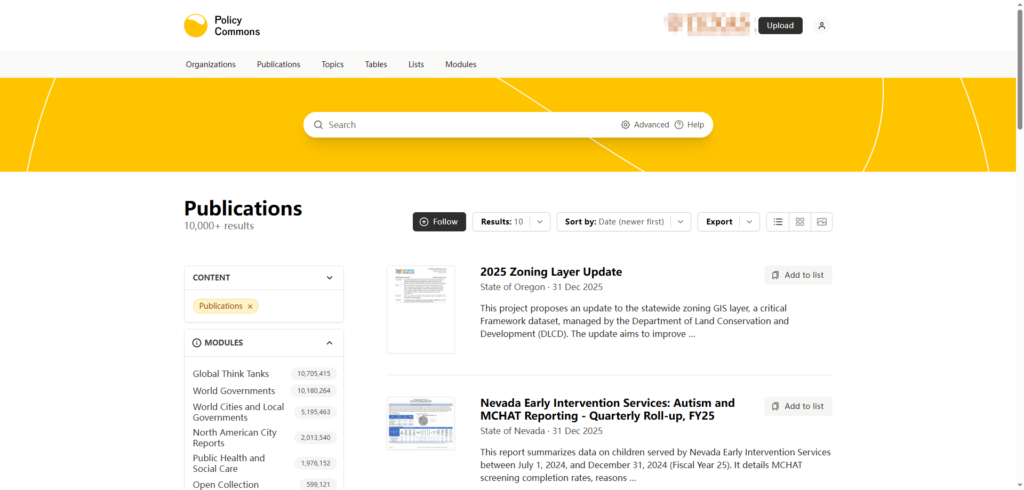Collapse the MODULES filter section

(x=329, y=343)
